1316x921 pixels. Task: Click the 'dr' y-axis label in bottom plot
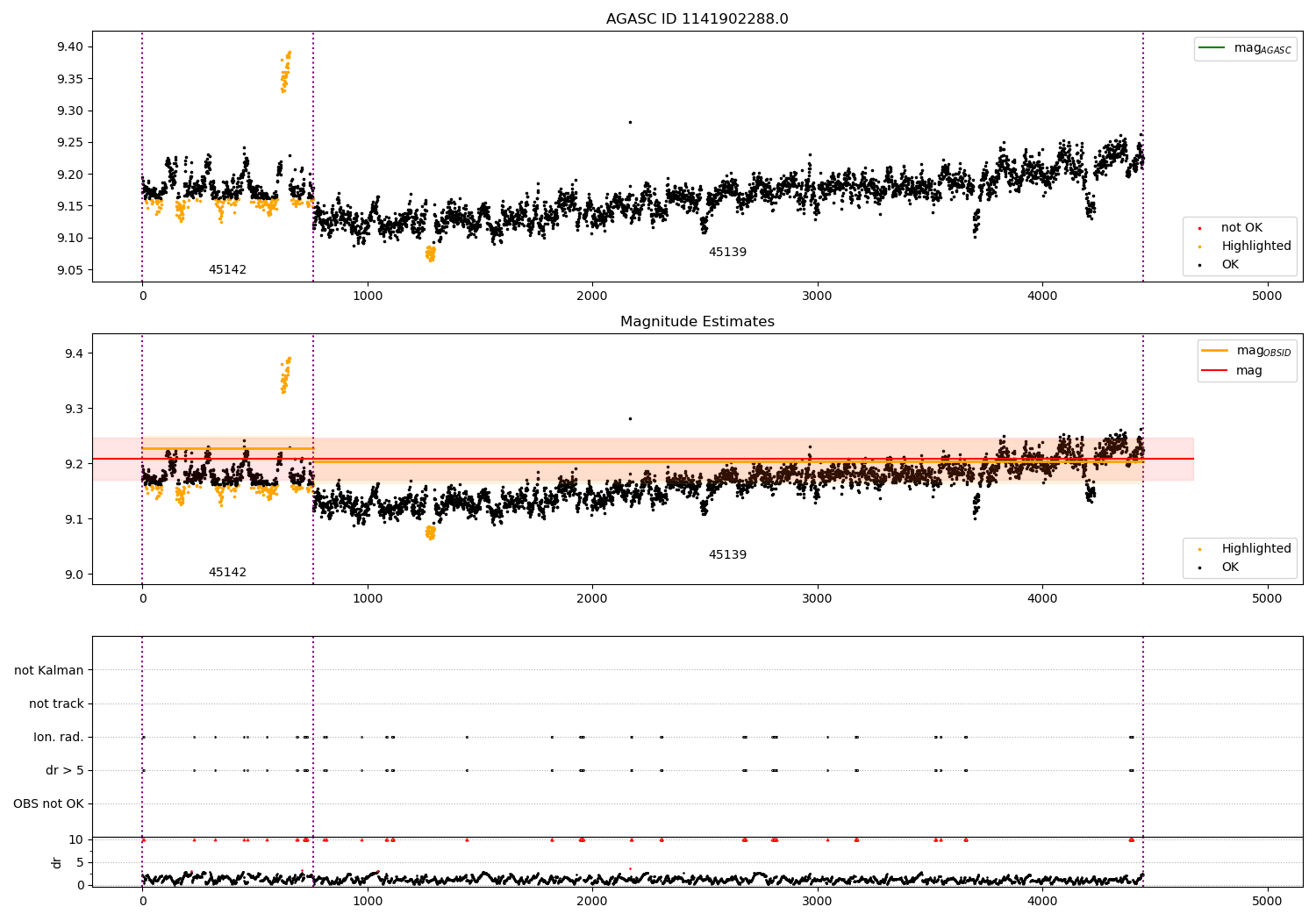[57, 862]
